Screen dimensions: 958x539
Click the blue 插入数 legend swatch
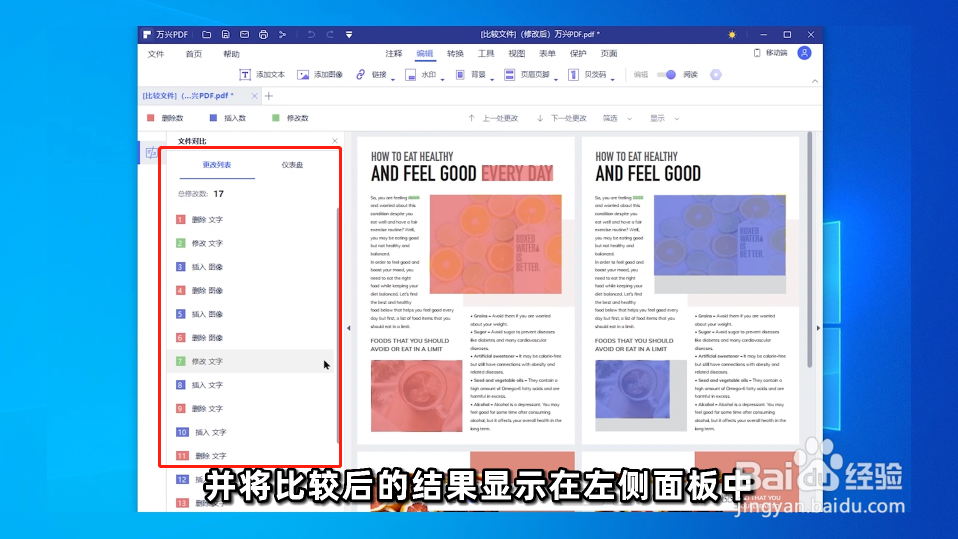(213, 118)
